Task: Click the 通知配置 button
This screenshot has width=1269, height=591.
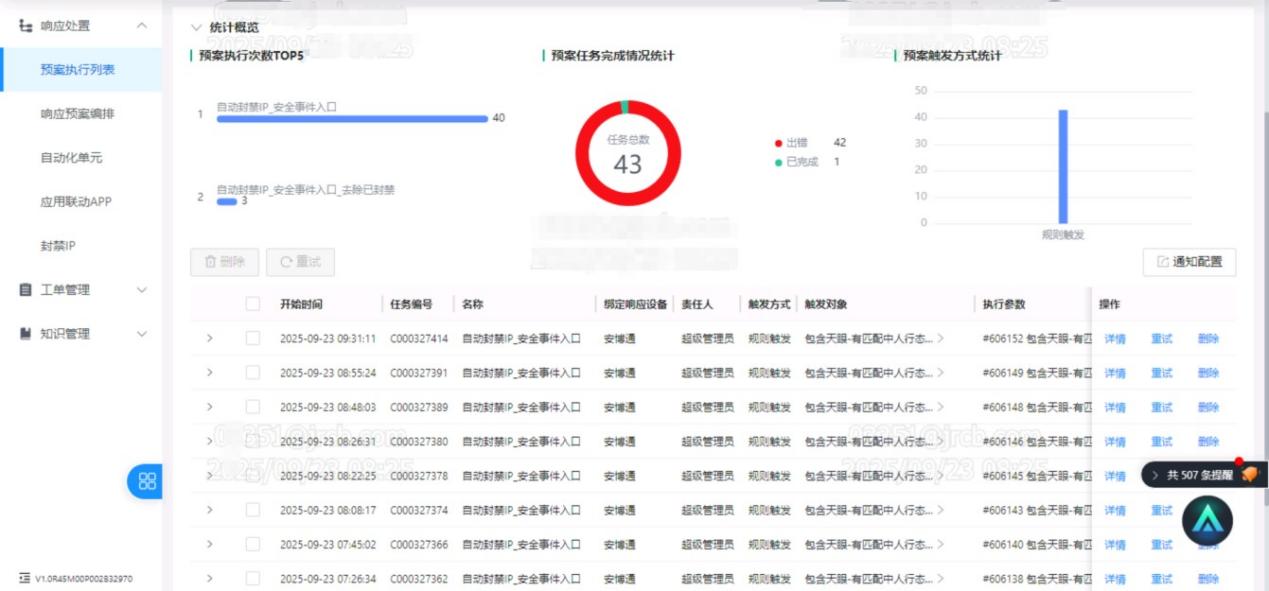Action: tap(1189, 262)
